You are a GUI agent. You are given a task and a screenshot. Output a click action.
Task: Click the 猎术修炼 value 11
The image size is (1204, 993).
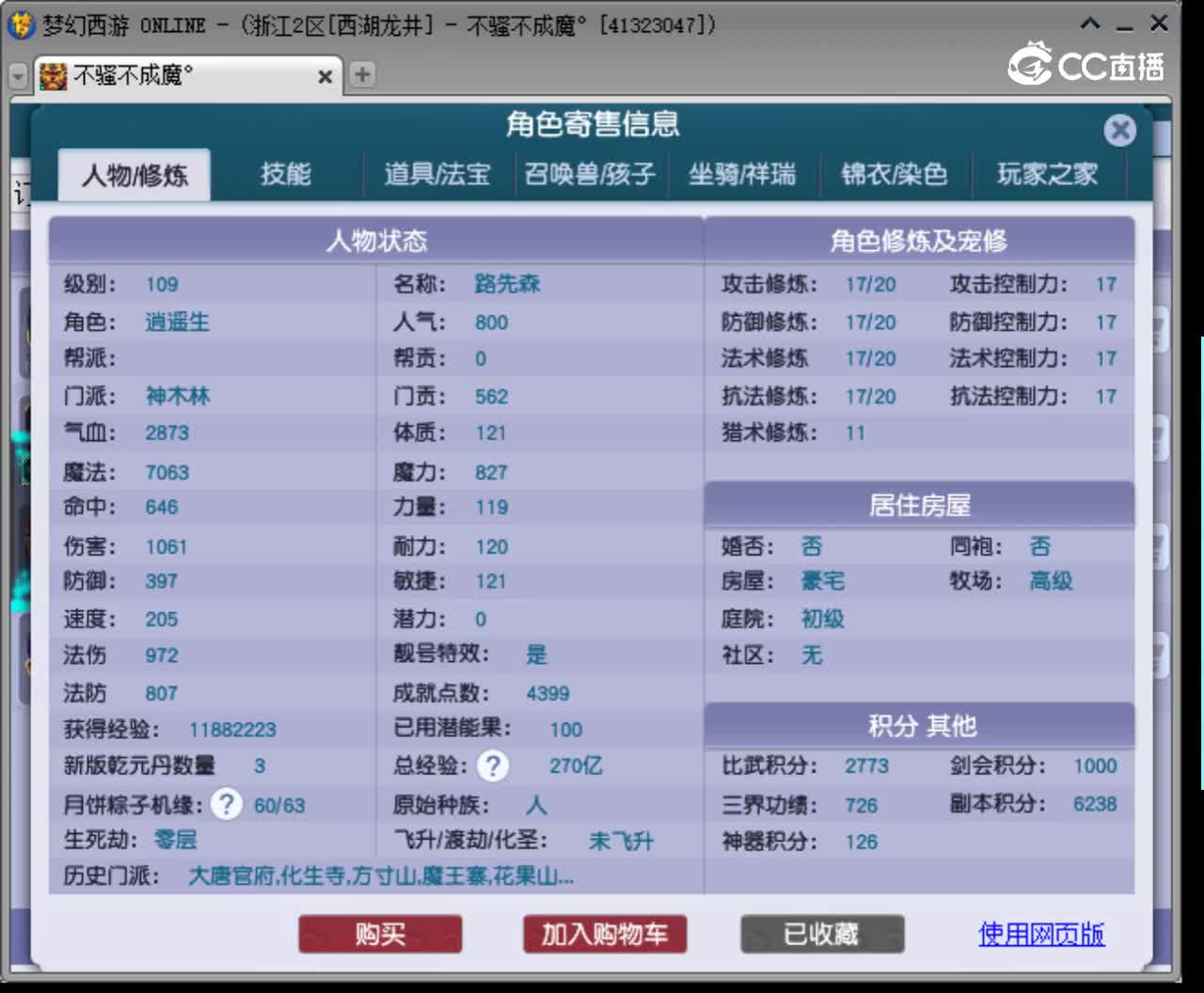tap(854, 433)
